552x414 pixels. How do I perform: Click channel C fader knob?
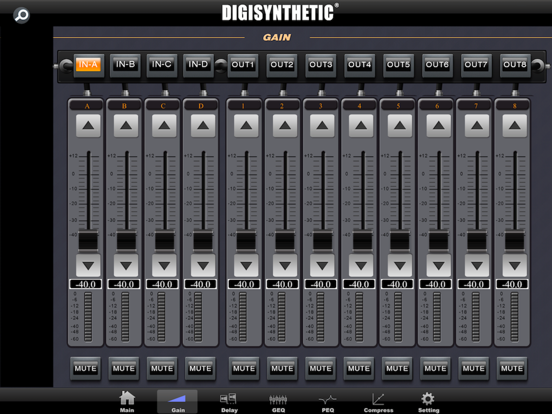click(x=165, y=241)
